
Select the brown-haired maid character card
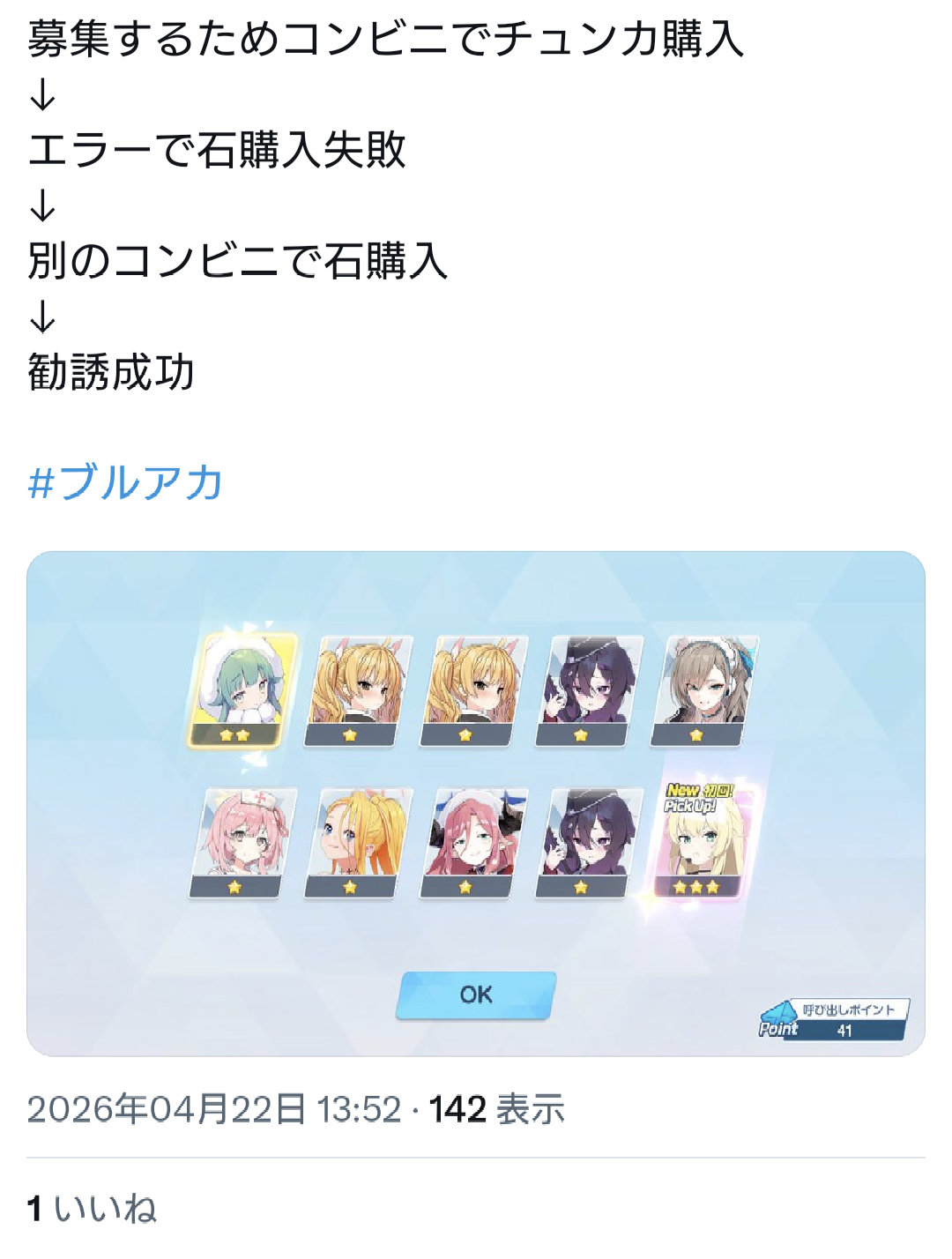(x=703, y=690)
